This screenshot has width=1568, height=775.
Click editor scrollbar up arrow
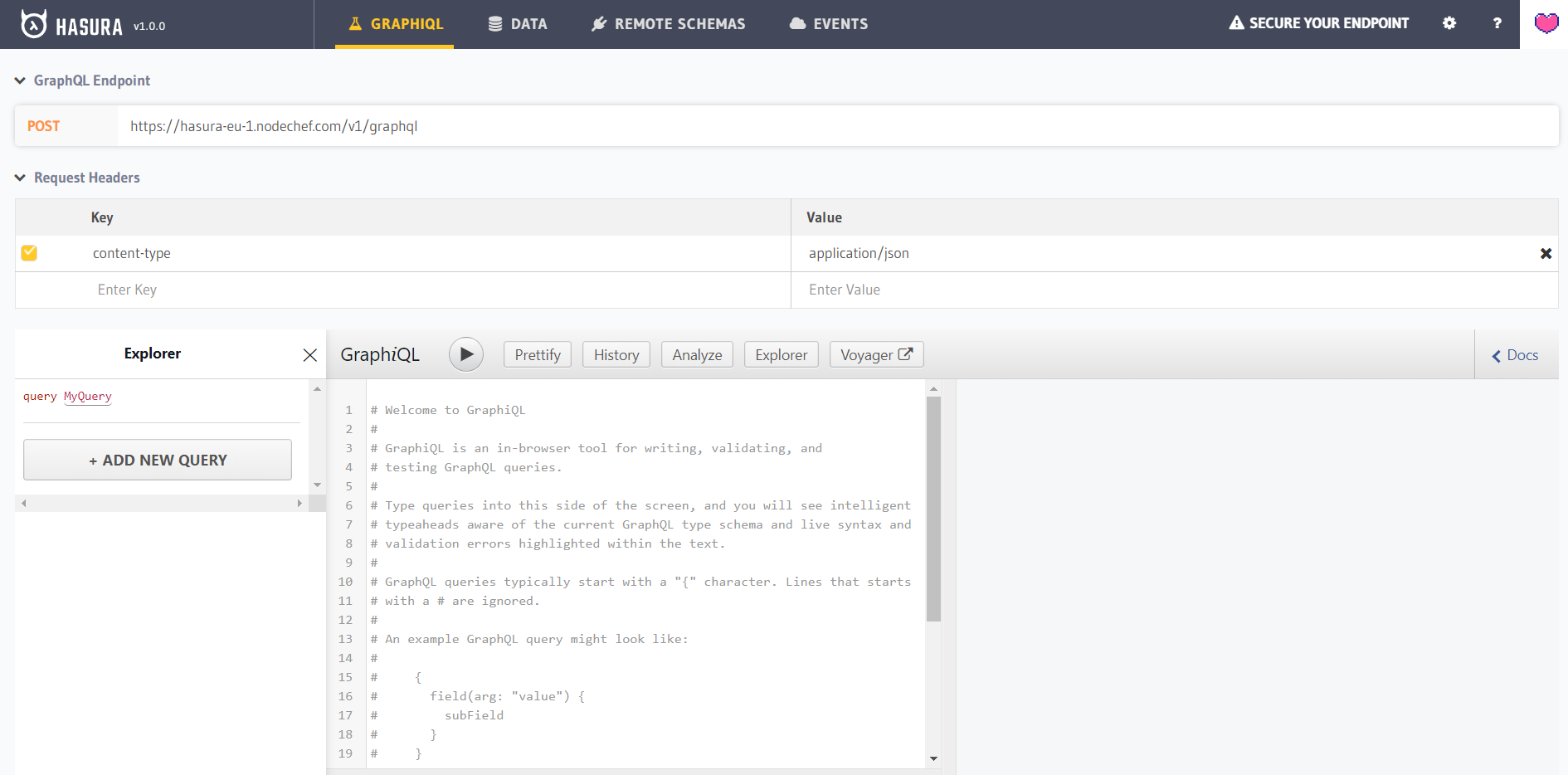933,388
